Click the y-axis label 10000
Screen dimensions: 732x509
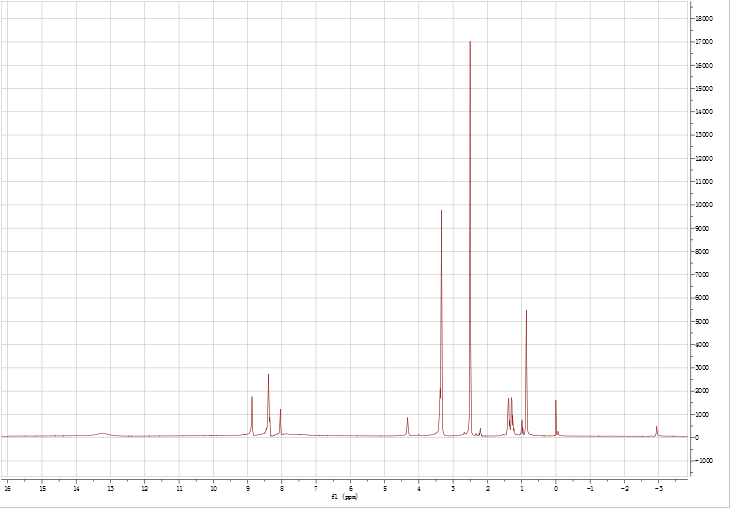(704, 205)
